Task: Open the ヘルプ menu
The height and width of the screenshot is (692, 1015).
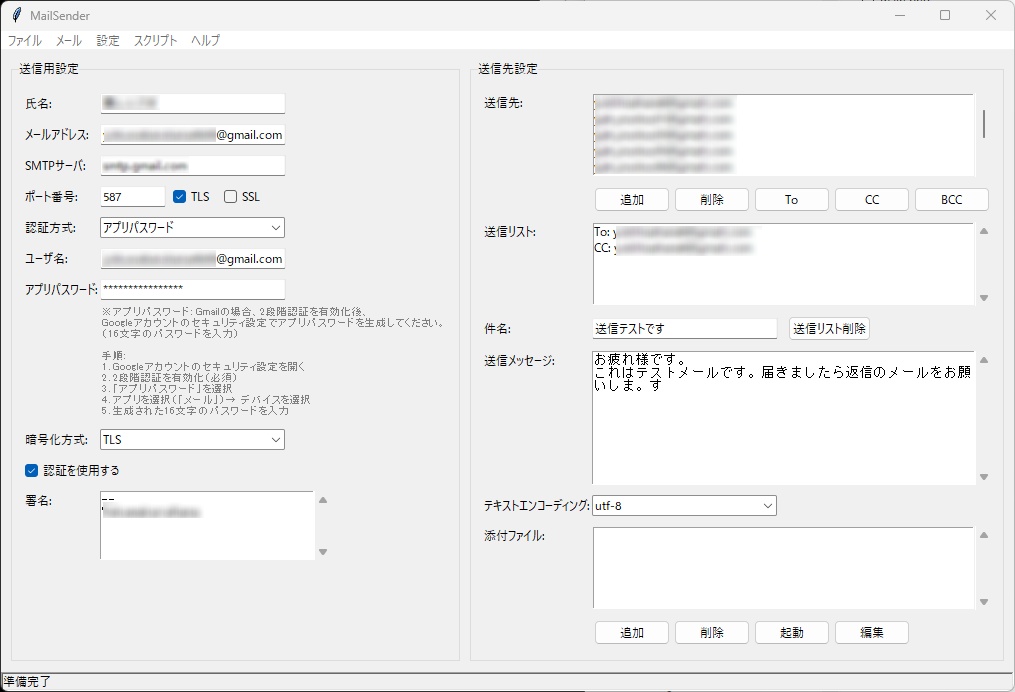Action: click(205, 41)
